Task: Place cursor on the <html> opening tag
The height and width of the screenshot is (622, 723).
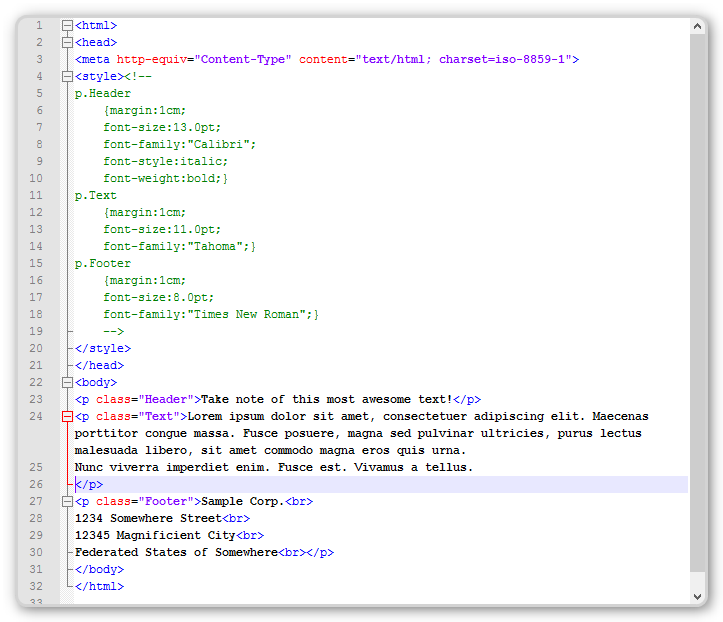Action: (96, 25)
